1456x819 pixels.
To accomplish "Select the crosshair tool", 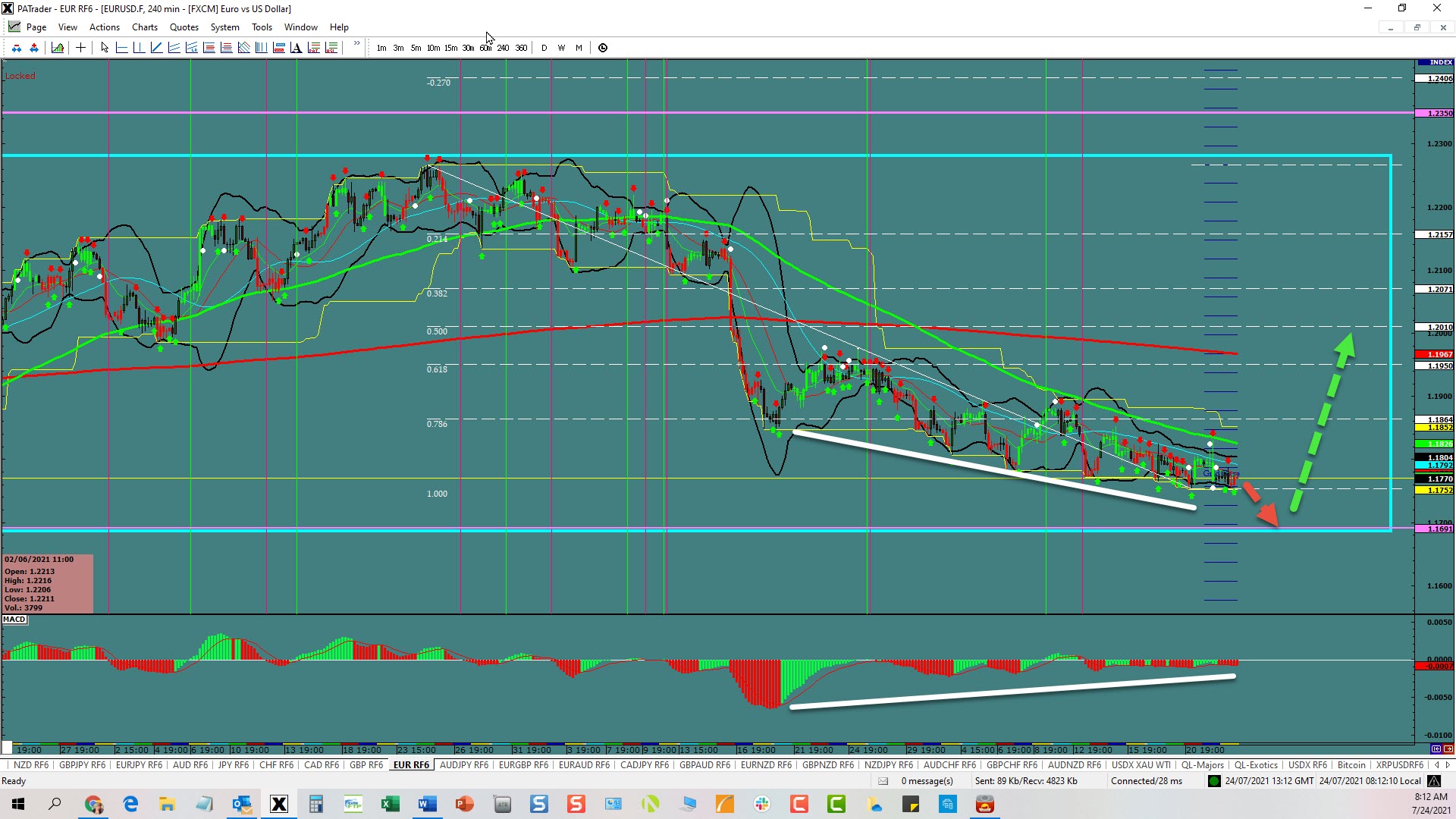I will [x=80, y=48].
